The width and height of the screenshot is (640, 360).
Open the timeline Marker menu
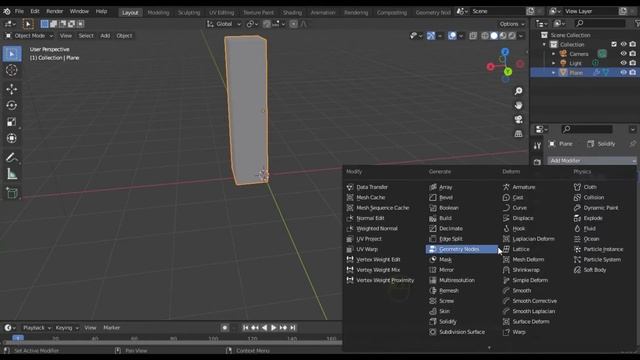pos(111,327)
